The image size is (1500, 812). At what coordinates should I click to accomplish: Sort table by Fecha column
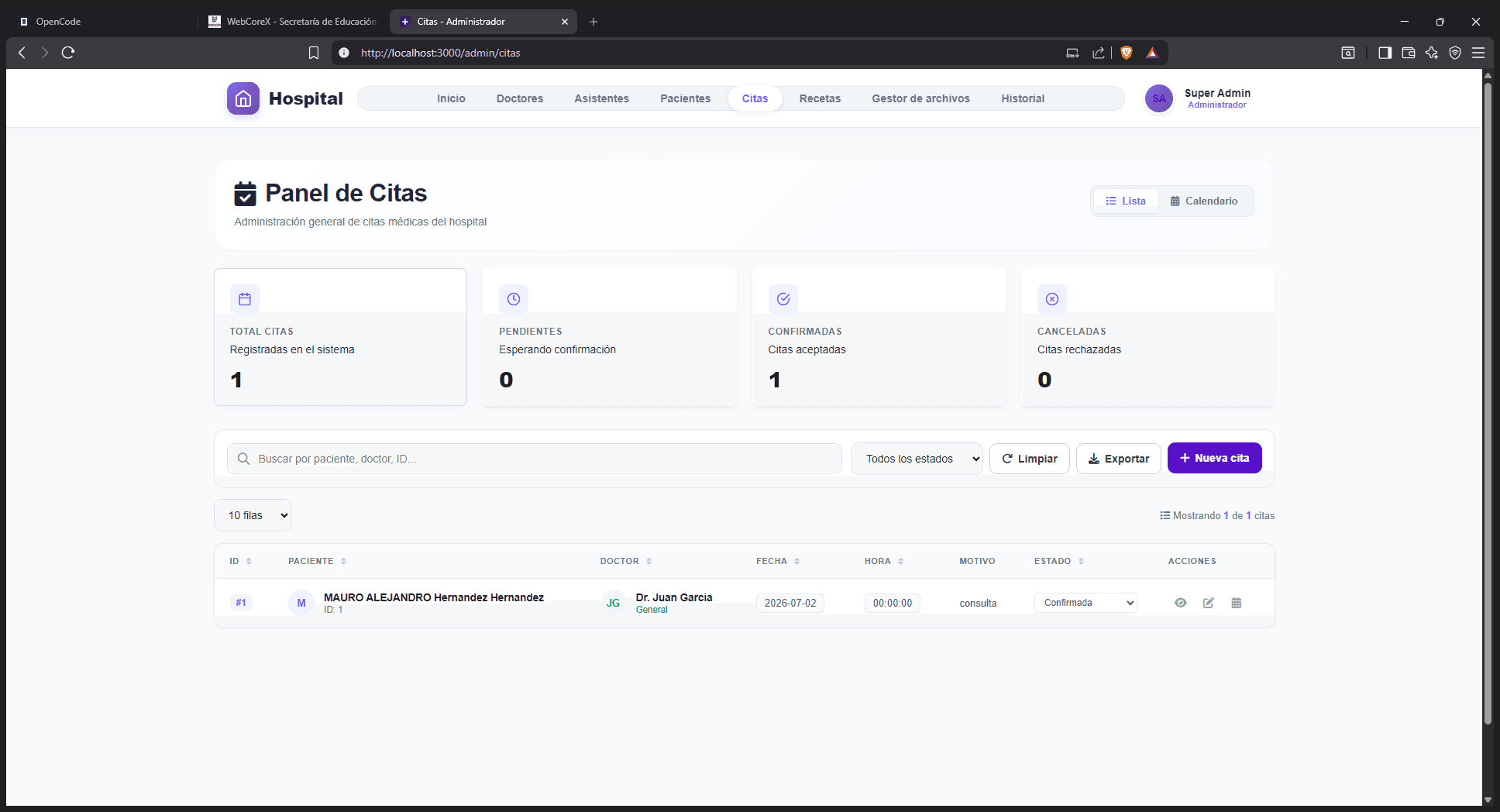point(778,561)
